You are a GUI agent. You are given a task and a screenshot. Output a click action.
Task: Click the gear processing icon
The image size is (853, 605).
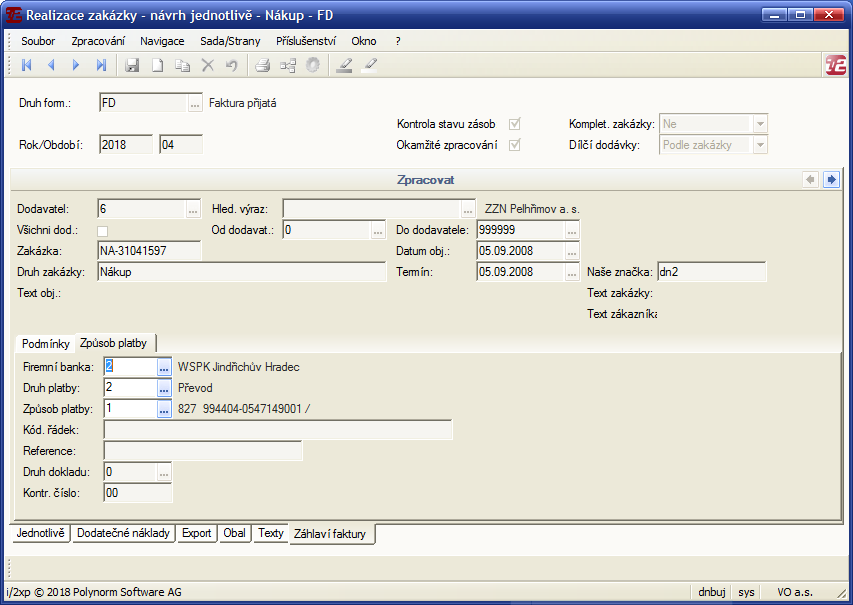313,65
